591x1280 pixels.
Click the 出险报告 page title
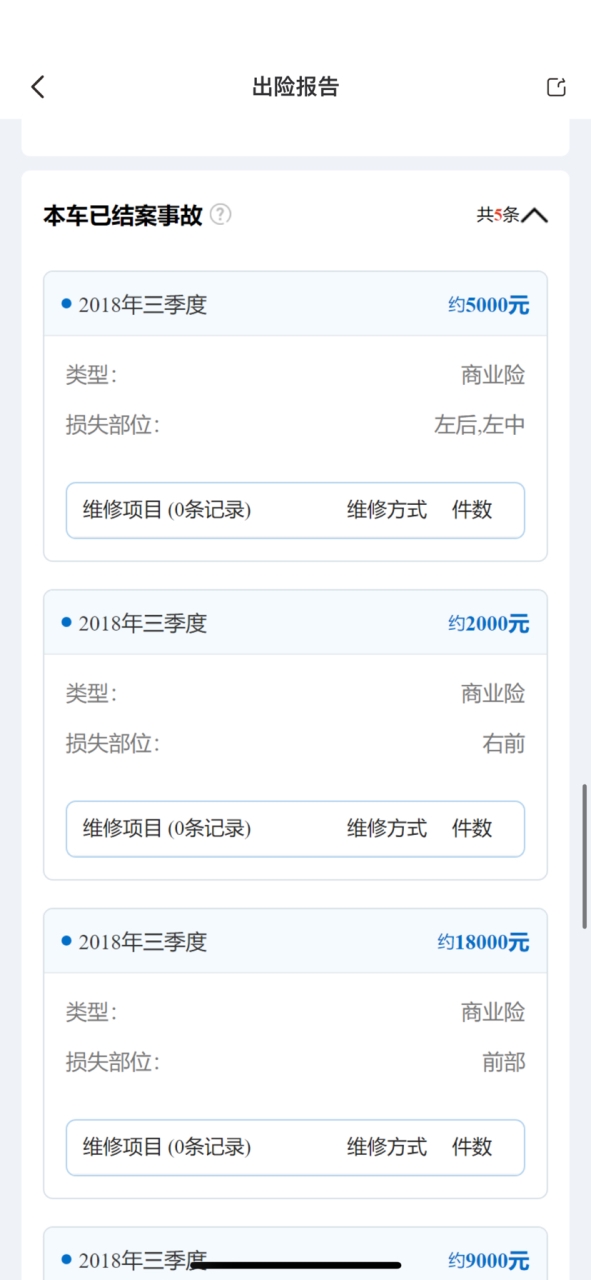coord(295,87)
